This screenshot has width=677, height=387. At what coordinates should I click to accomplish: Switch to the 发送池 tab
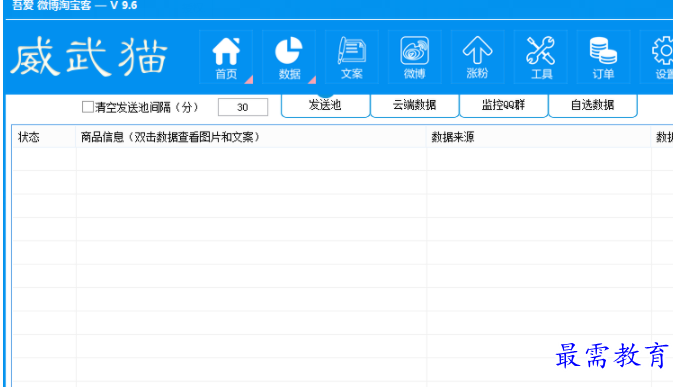[x=326, y=105]
